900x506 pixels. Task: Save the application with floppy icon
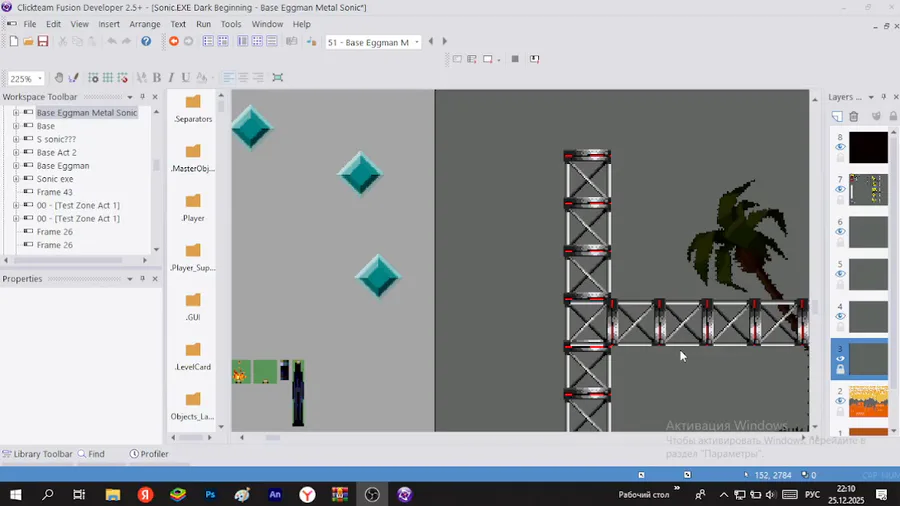click(x=43, y=41)
